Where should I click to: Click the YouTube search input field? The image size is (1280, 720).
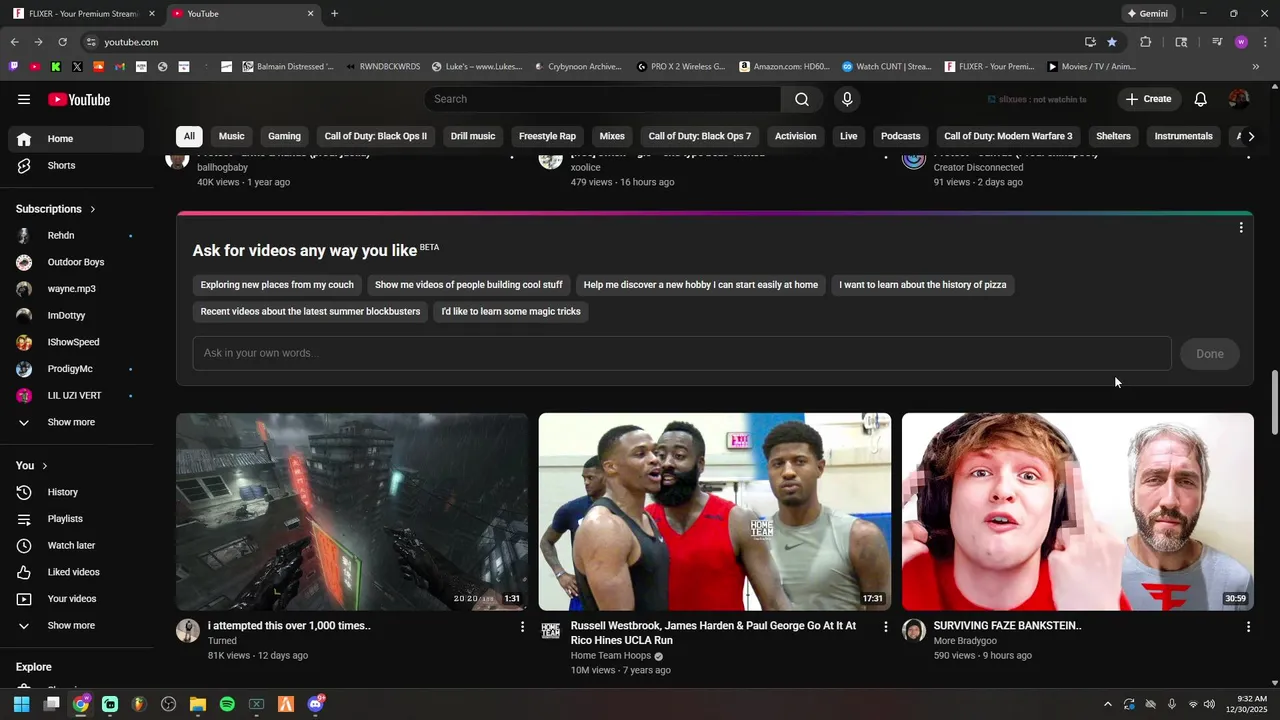(x=603, y=99)
